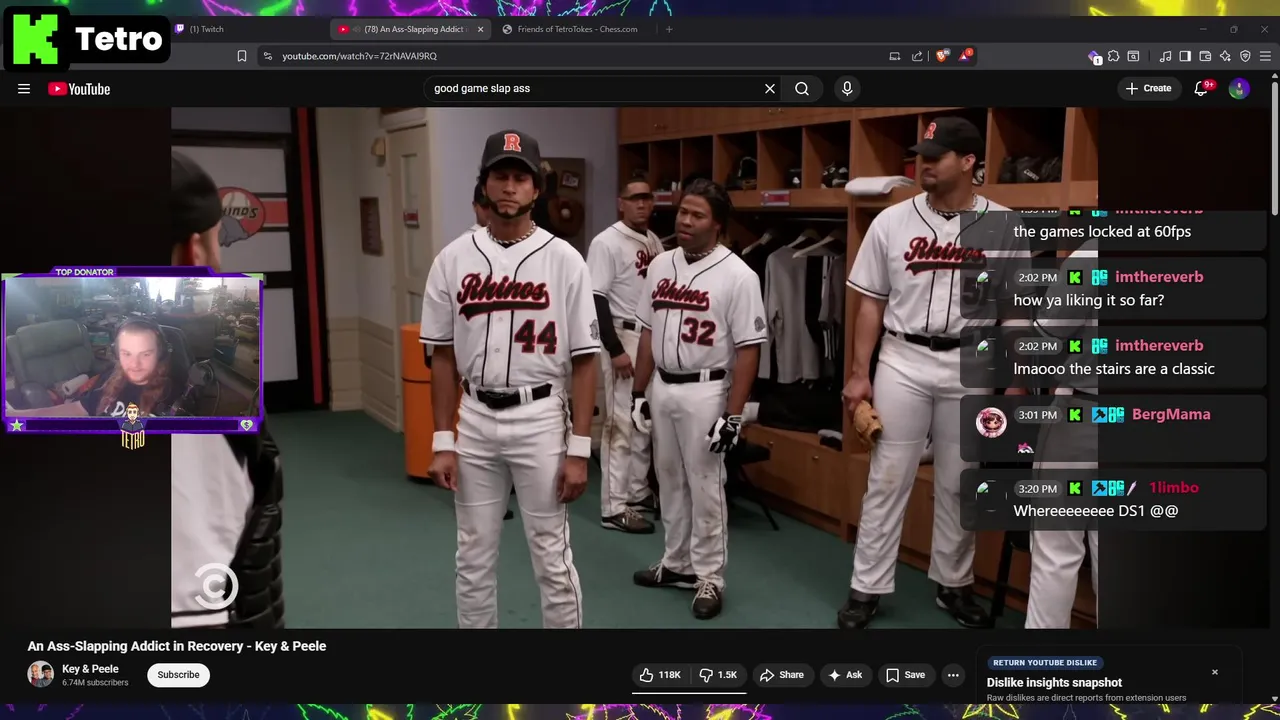Open a new browser tab
This screenshot has width=1280, height=720.
(669, 29)
